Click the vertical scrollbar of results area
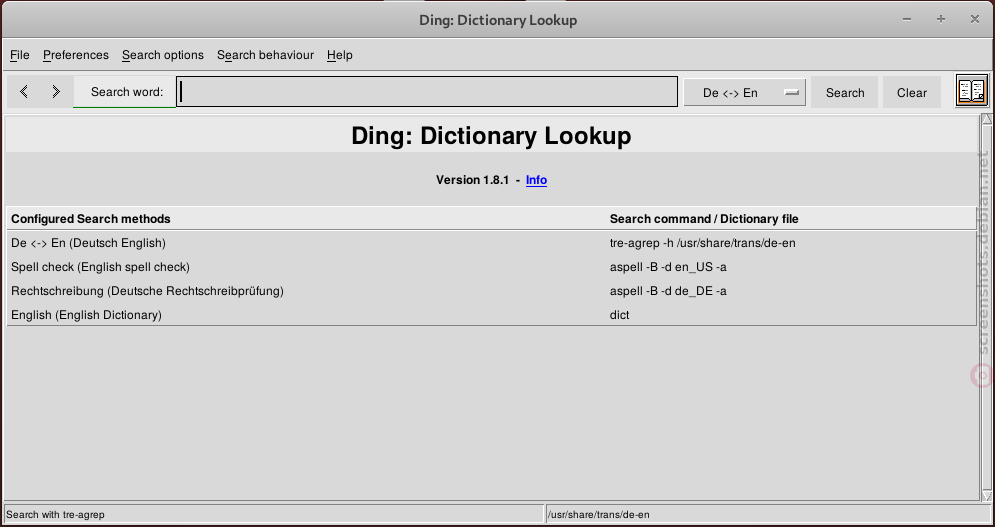The image size is (995, 527). click(986, 307)
